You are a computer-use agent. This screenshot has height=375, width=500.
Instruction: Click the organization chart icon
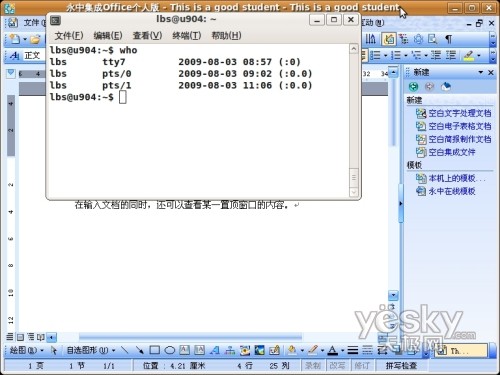pos(230,350)
